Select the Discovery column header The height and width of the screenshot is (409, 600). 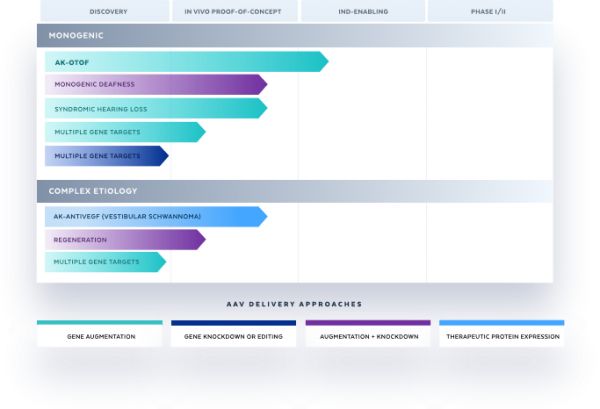pyautogui.click(x=107, y=12)
